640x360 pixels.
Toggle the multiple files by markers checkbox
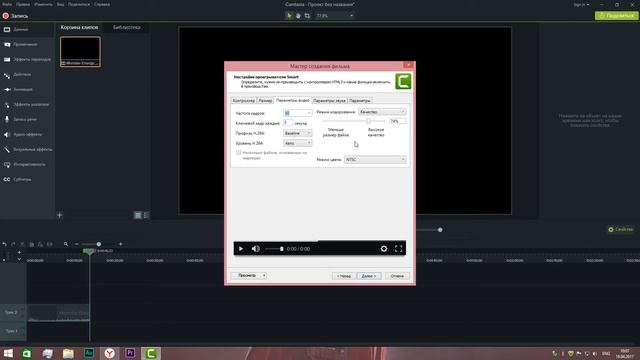coord(238,153)
